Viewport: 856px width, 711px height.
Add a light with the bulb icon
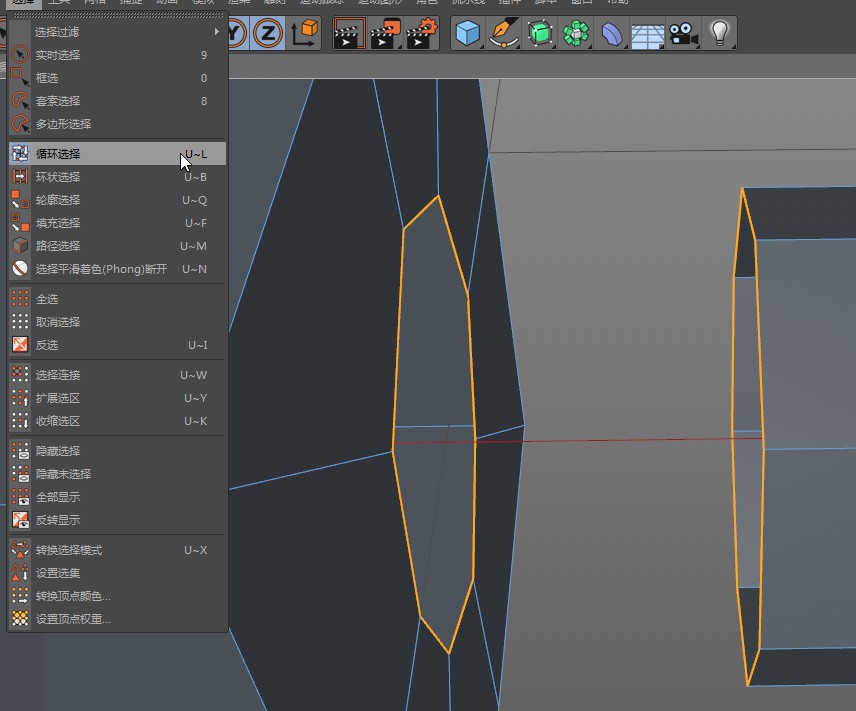[719, 34]
